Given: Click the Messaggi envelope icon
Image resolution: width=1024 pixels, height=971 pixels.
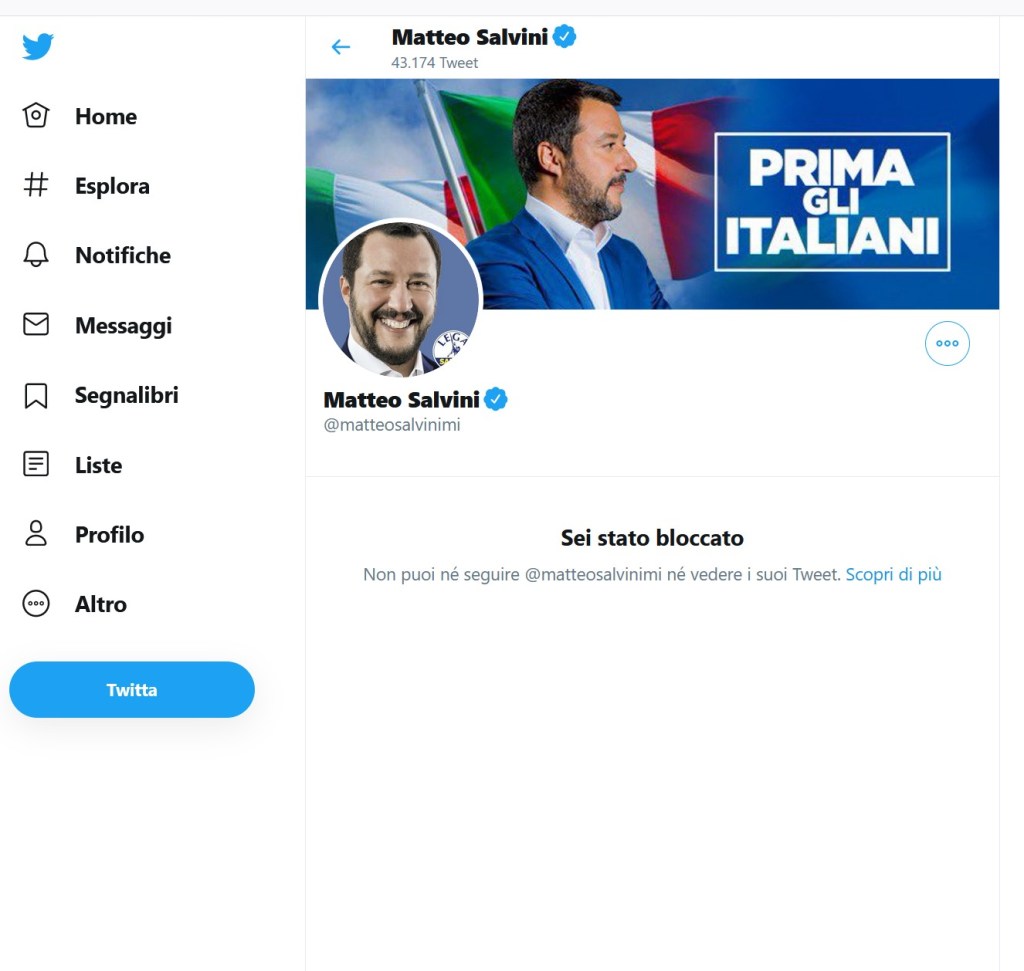Looking at the screenshot, I should click(x=36, y=325).
